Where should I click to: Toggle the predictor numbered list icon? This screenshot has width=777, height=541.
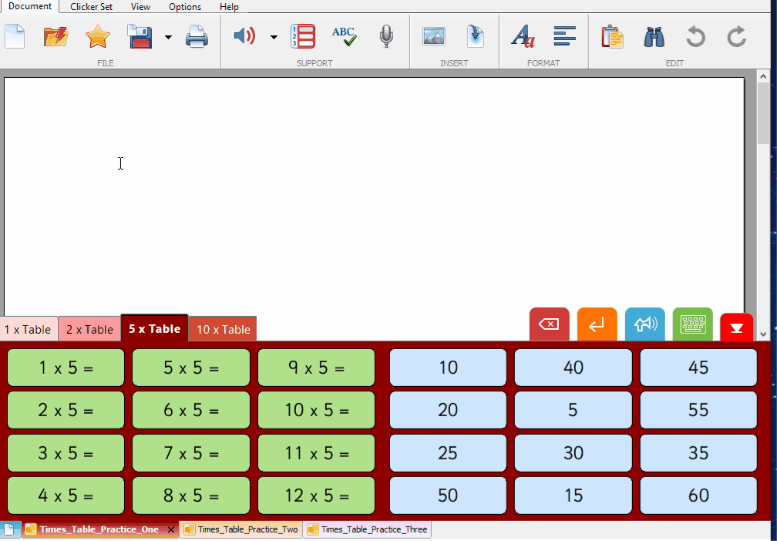pos(302,37)
